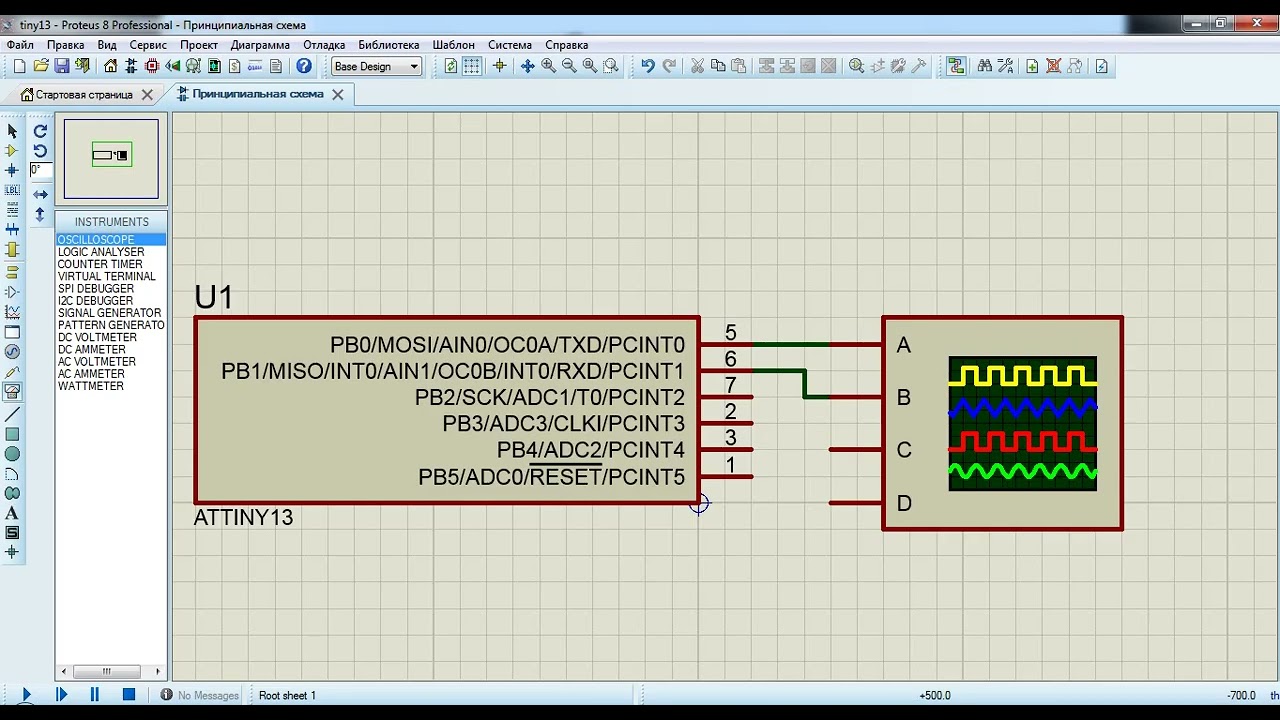Go to the Home page icon

pos(110,66)
